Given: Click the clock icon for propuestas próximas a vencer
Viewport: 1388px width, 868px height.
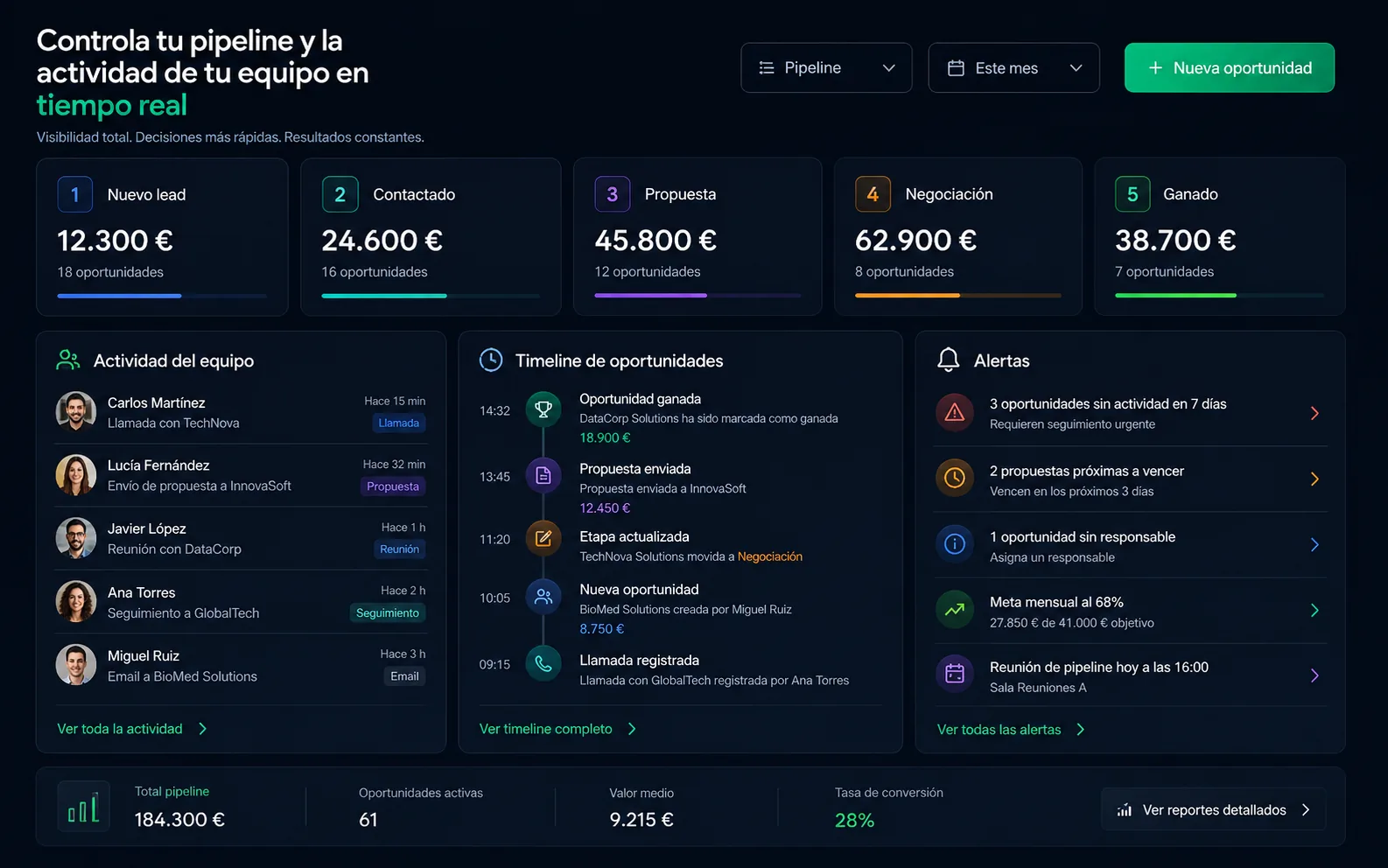Looking at the screenshot, I should [x=955, y=479].
